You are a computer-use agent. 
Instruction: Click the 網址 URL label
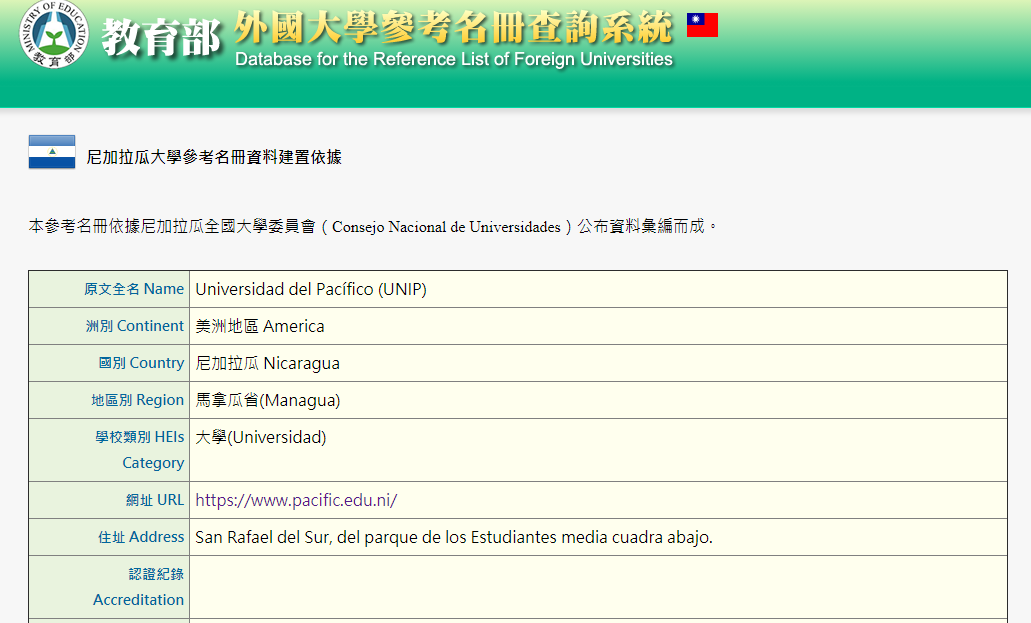(x=155, y=500)
